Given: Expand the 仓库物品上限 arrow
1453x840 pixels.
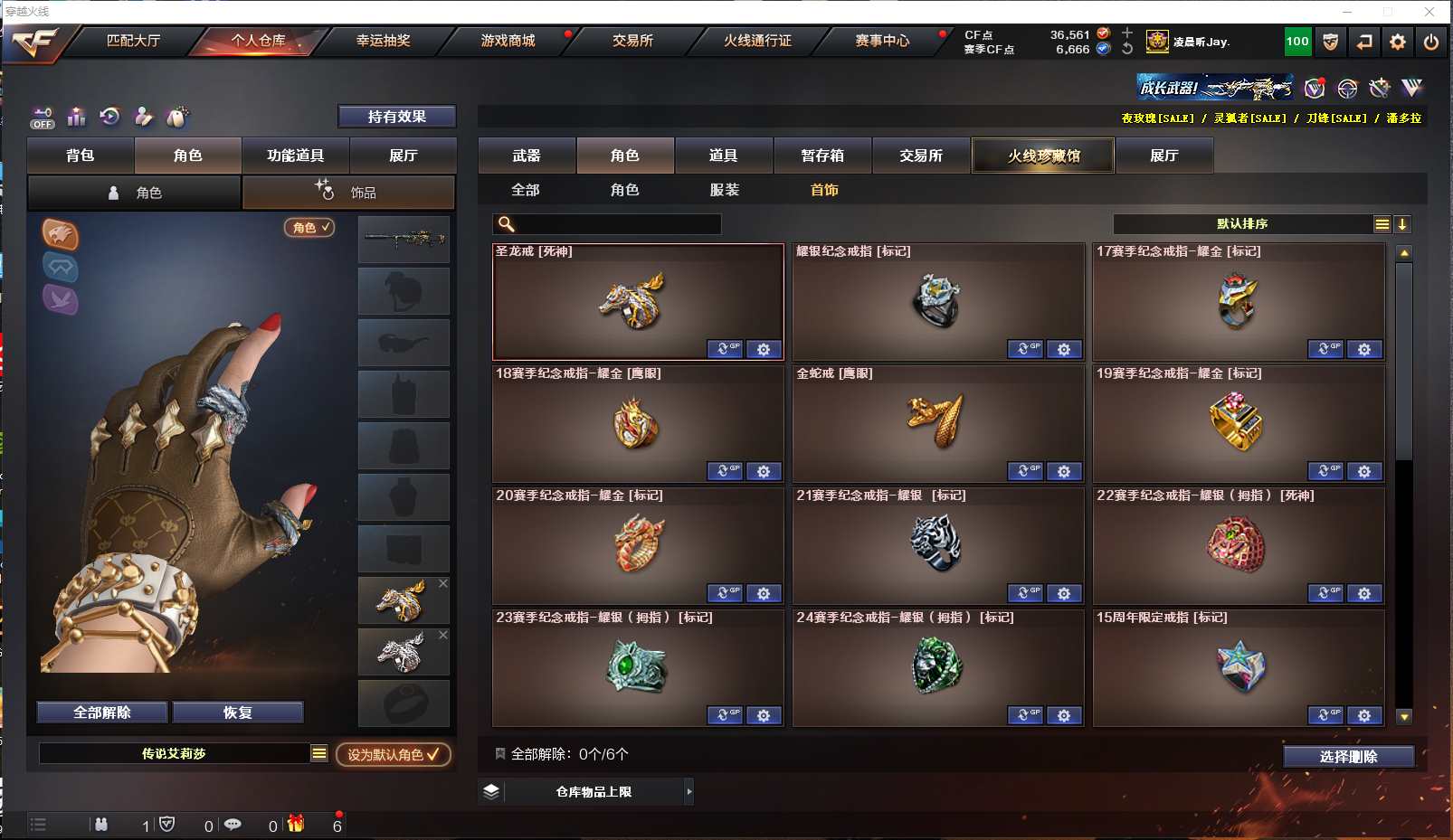Looking at the screenshot, I should 689,791.
